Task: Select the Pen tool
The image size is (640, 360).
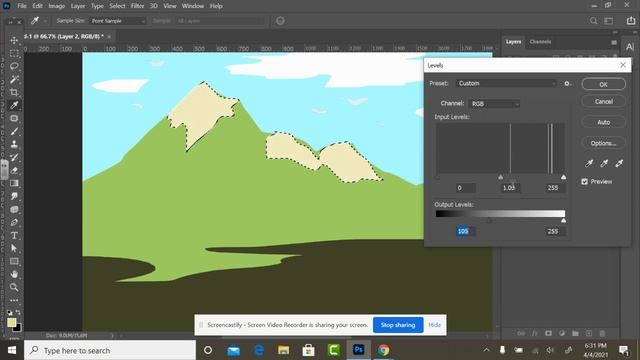Action: [14, 222]
